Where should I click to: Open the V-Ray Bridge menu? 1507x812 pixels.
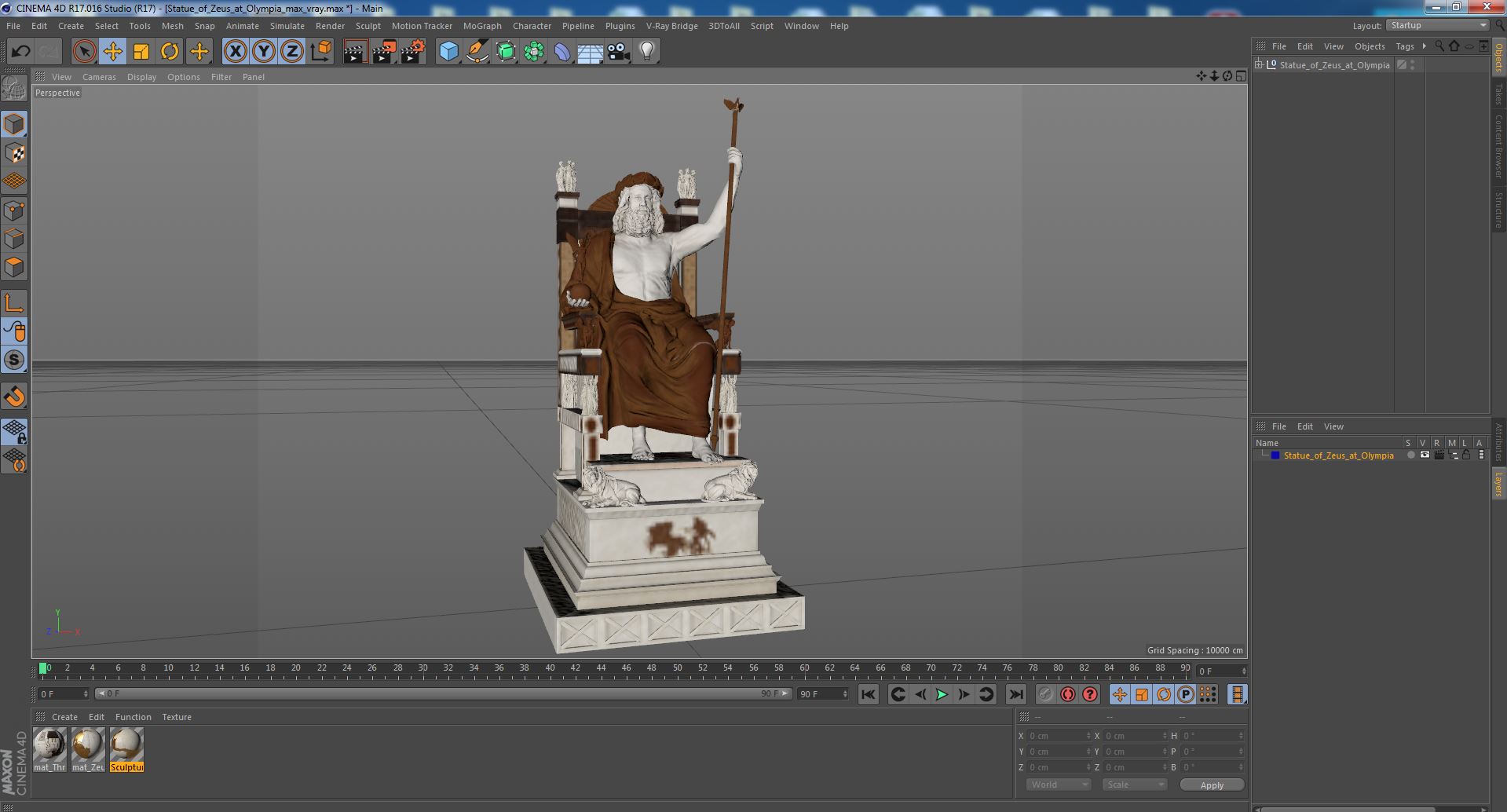point(671,26)
